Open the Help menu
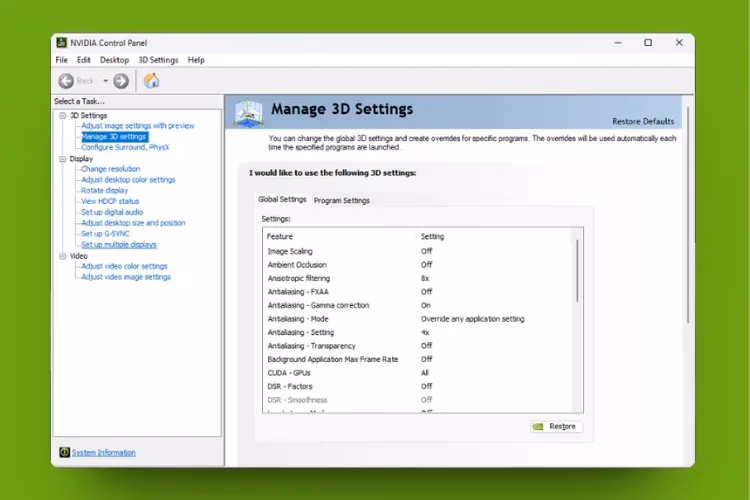 (x=196, y=60)
